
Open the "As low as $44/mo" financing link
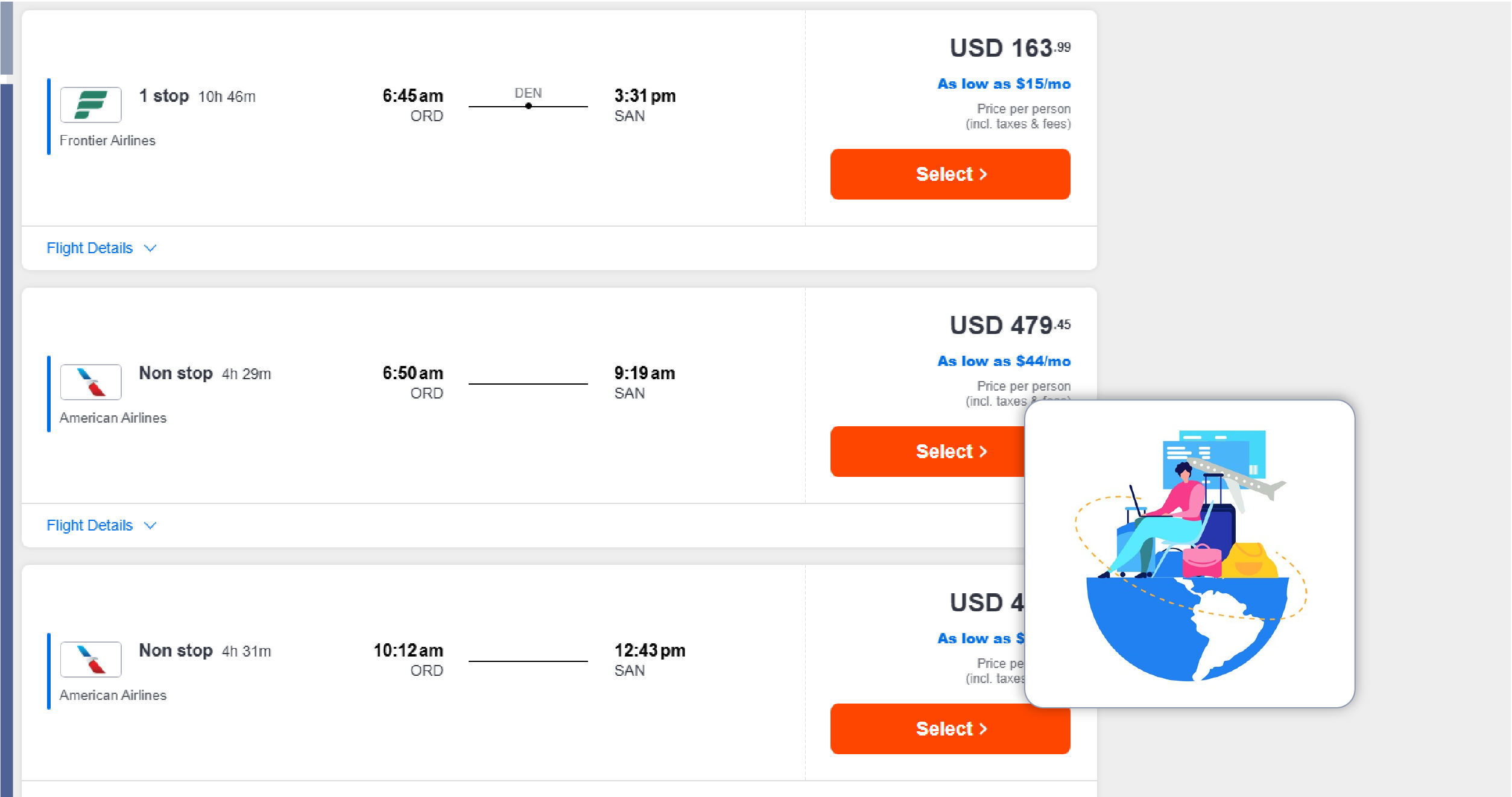[x=1004, y=361]
